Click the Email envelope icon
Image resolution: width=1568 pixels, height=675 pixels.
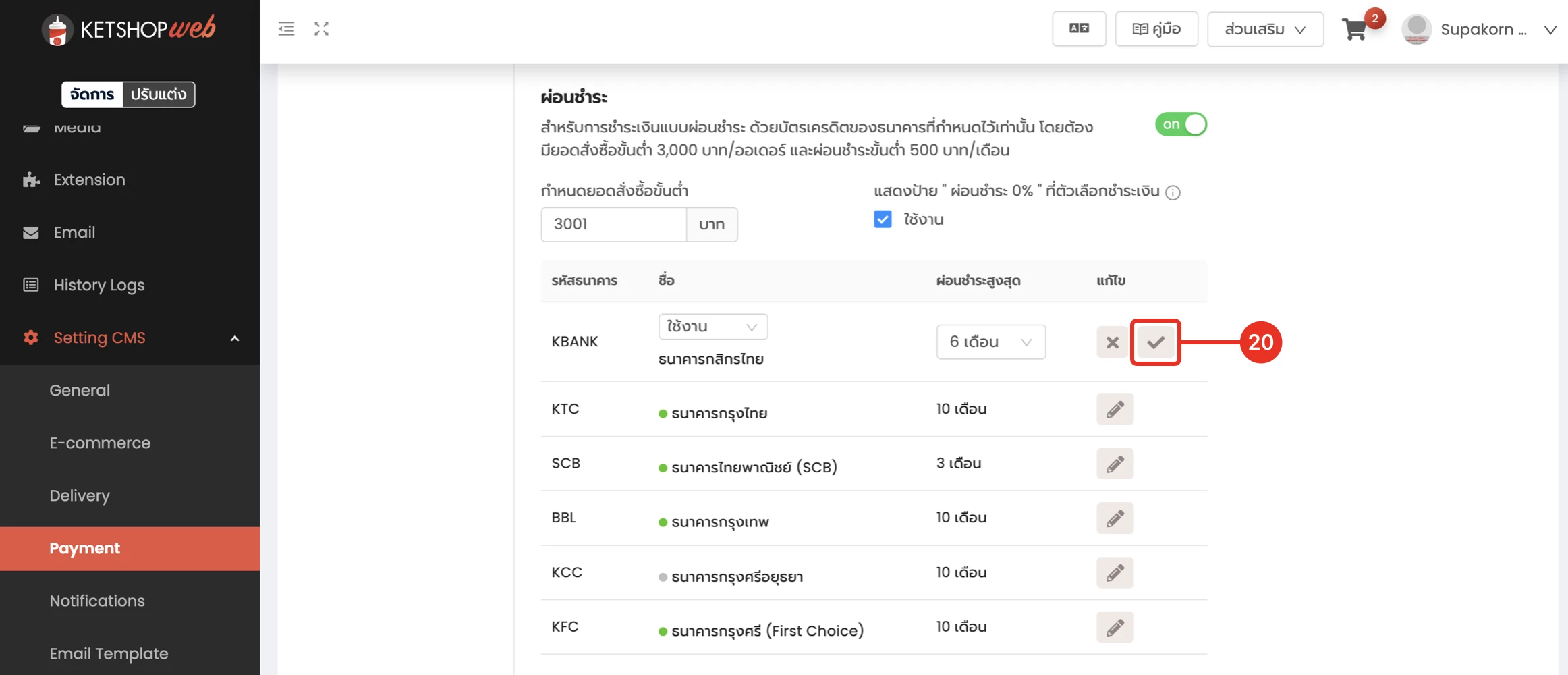31,232
